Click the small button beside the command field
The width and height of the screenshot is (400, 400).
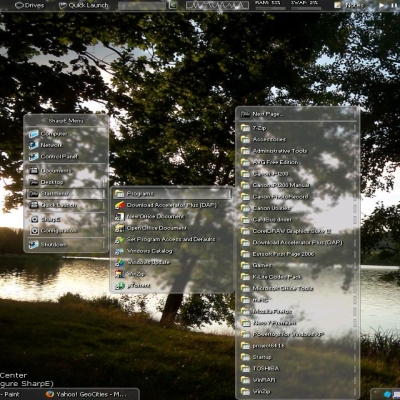(x=173, y=5)
